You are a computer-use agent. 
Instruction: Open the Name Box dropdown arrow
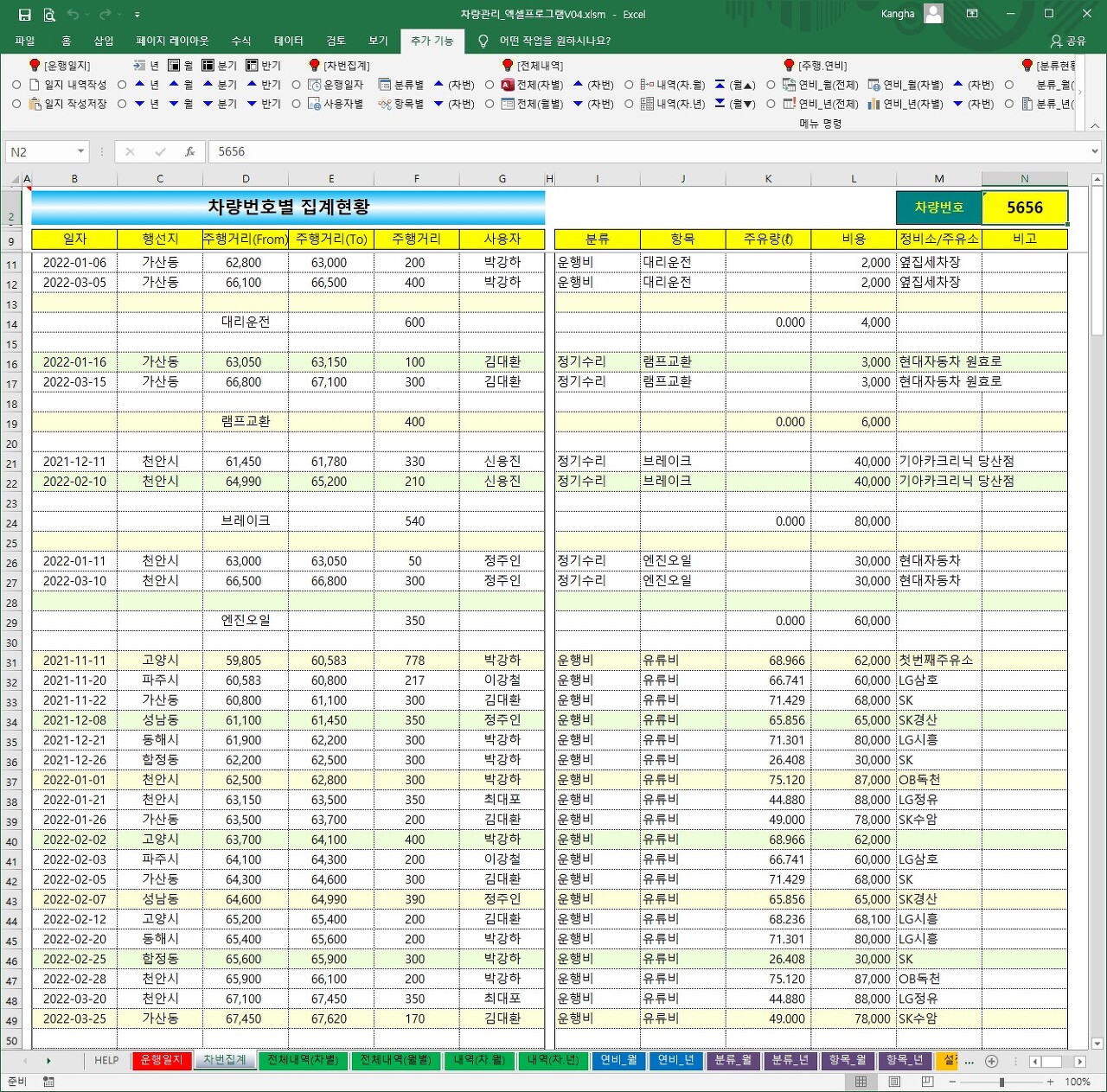pos(80,152)
